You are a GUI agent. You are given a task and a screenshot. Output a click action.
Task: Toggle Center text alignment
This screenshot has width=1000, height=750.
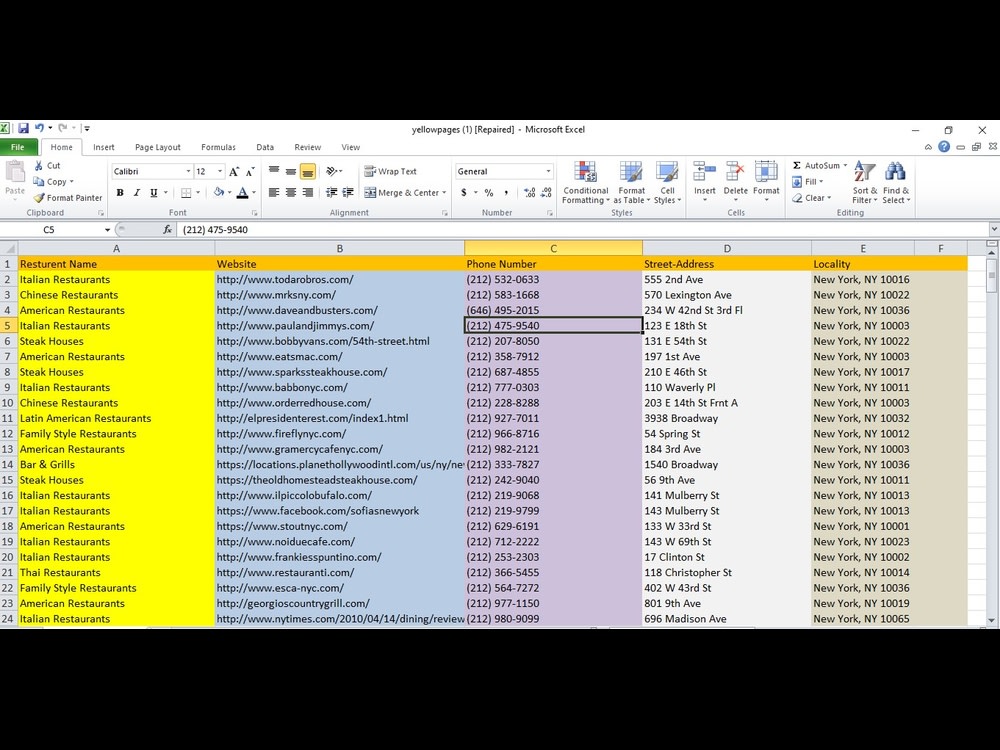(x=290, y=193)
